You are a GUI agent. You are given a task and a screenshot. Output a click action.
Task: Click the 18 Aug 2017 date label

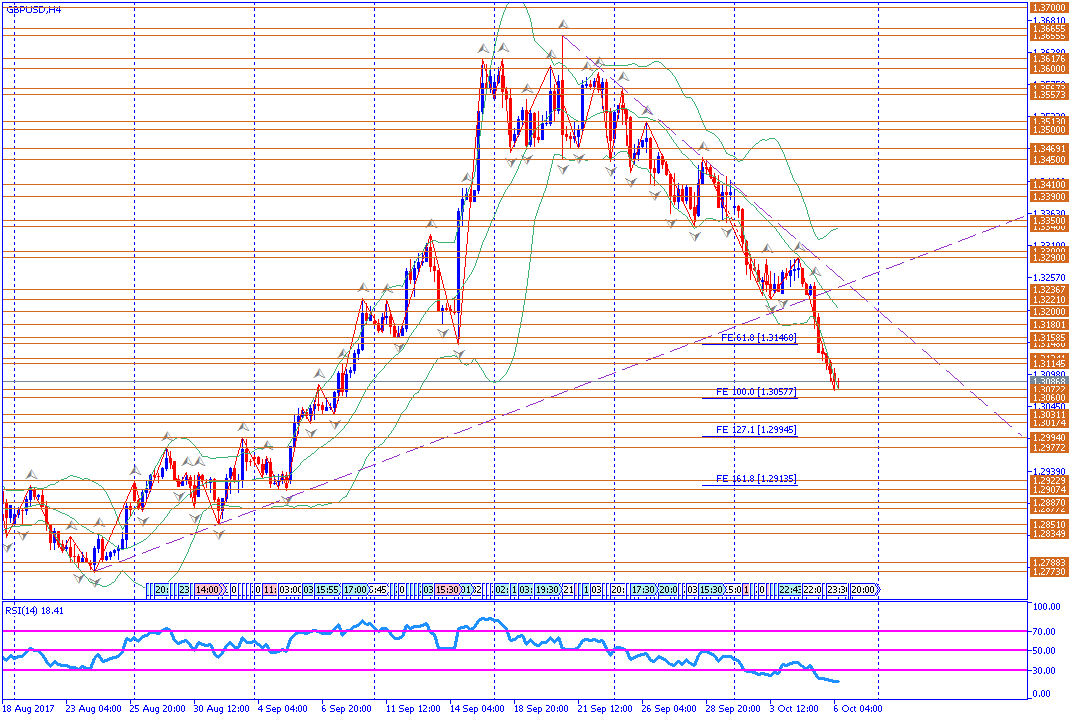click(x=30, y=709)
